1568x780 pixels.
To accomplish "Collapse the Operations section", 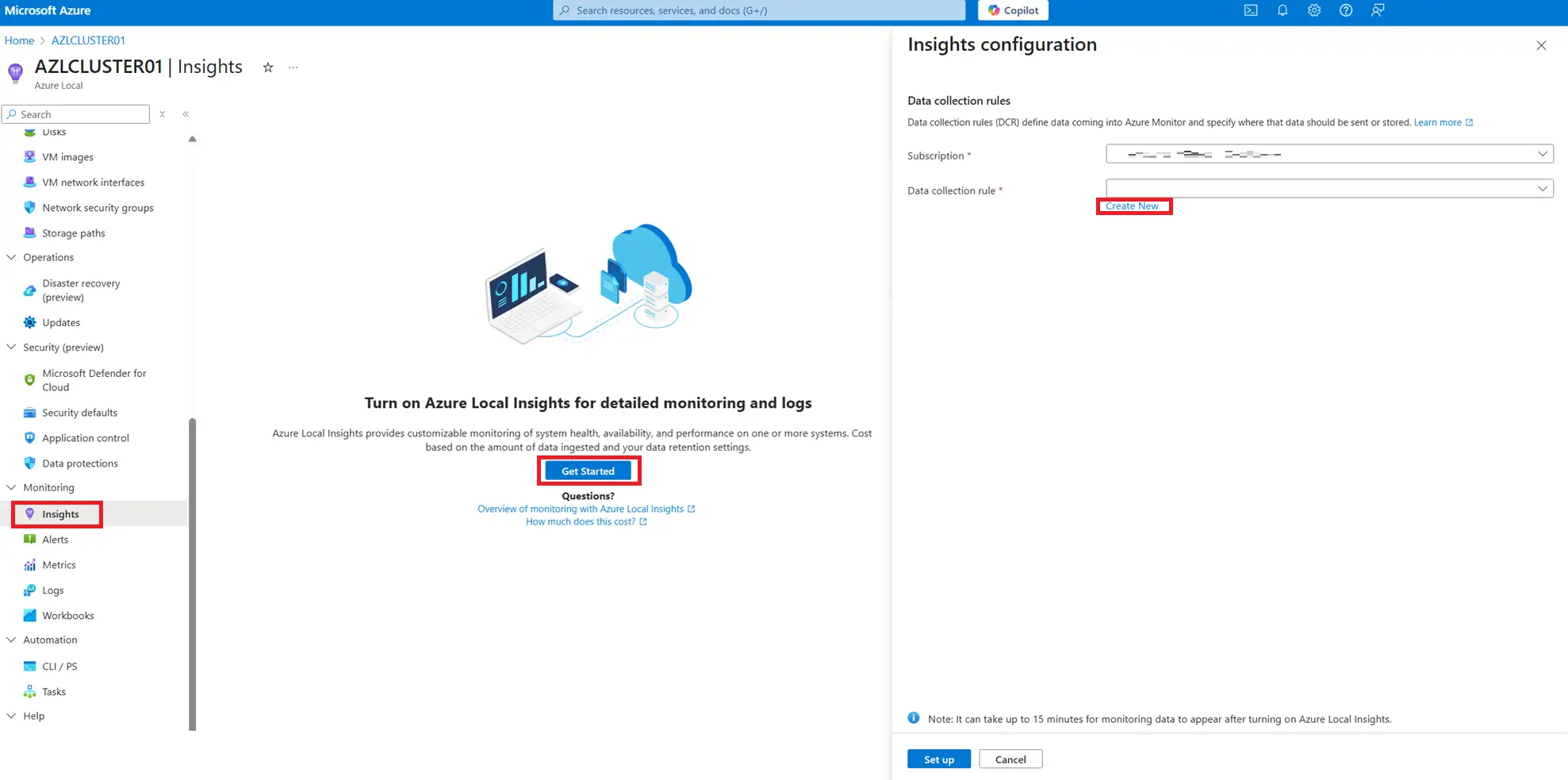I will [11, 257].
